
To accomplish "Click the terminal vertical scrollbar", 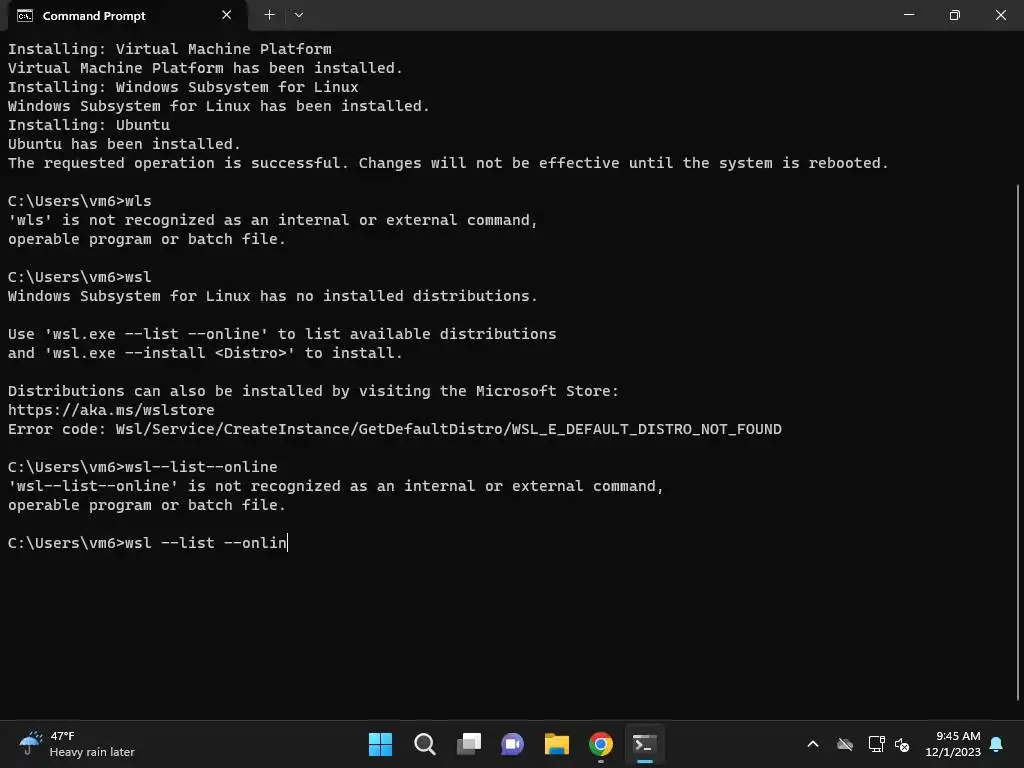I will tap(1018, 441).
